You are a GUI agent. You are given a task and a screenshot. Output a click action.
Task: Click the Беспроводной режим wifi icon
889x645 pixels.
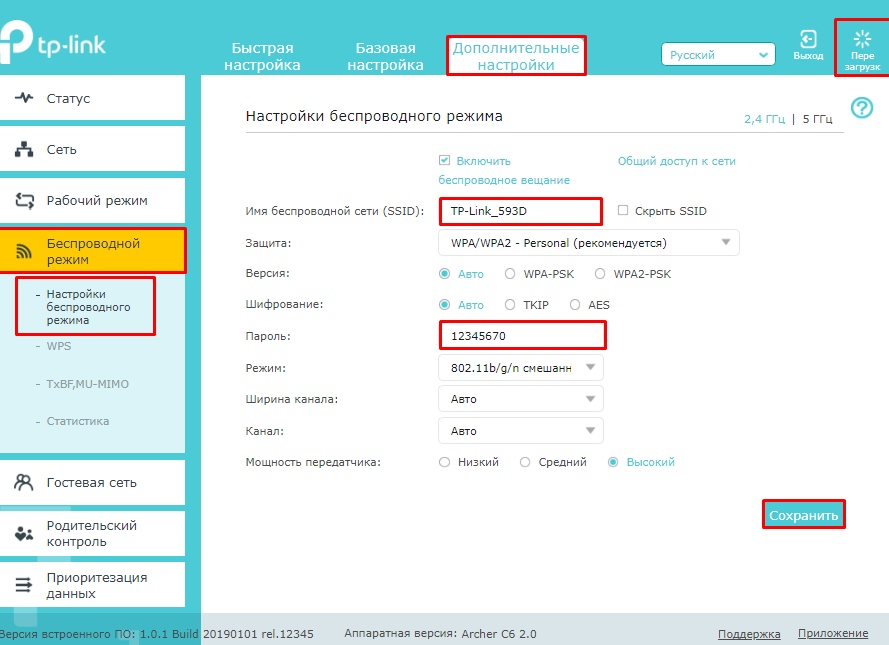23,251
